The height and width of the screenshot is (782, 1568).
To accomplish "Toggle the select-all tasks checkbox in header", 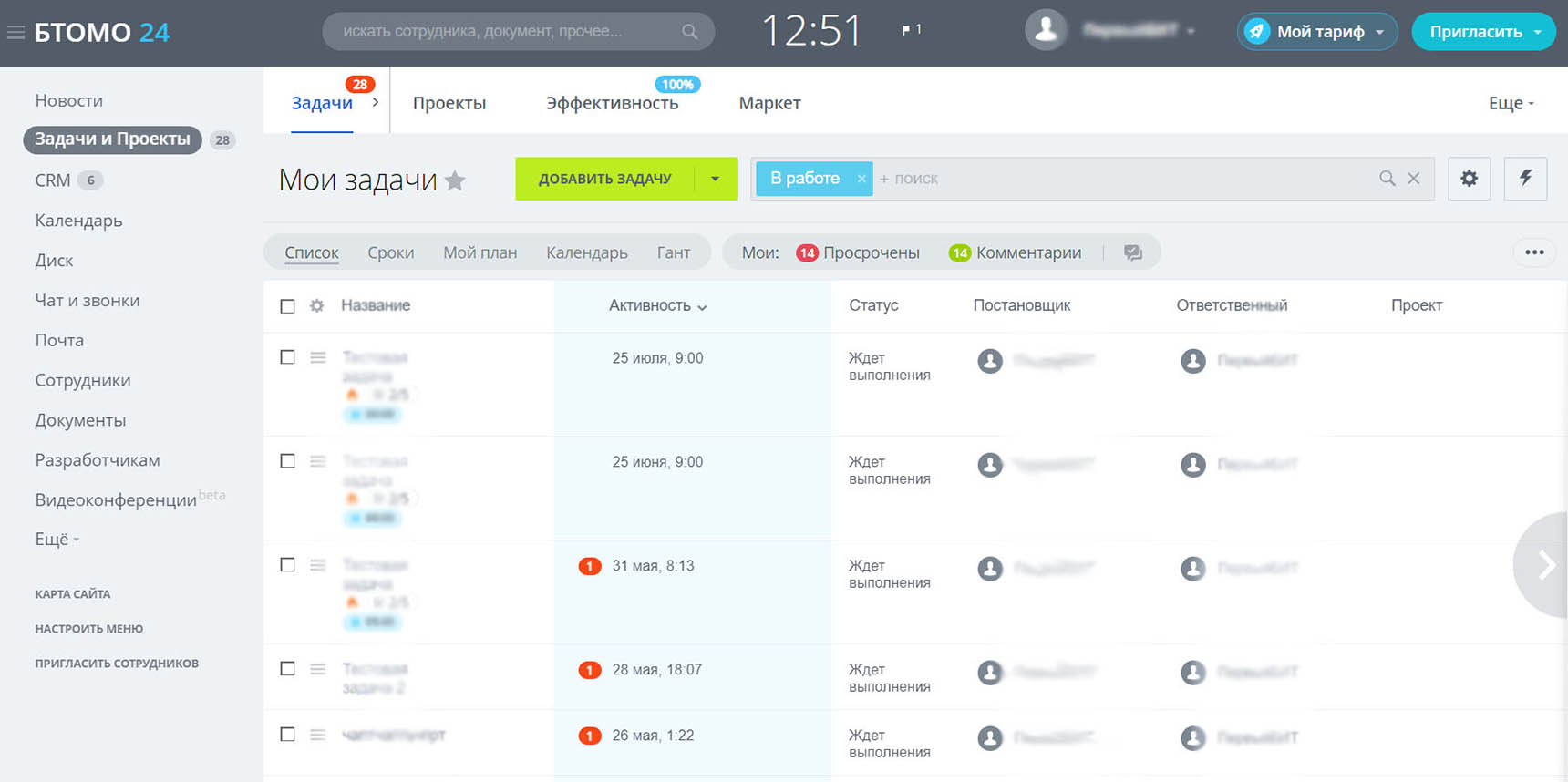I will click(288, 306).
